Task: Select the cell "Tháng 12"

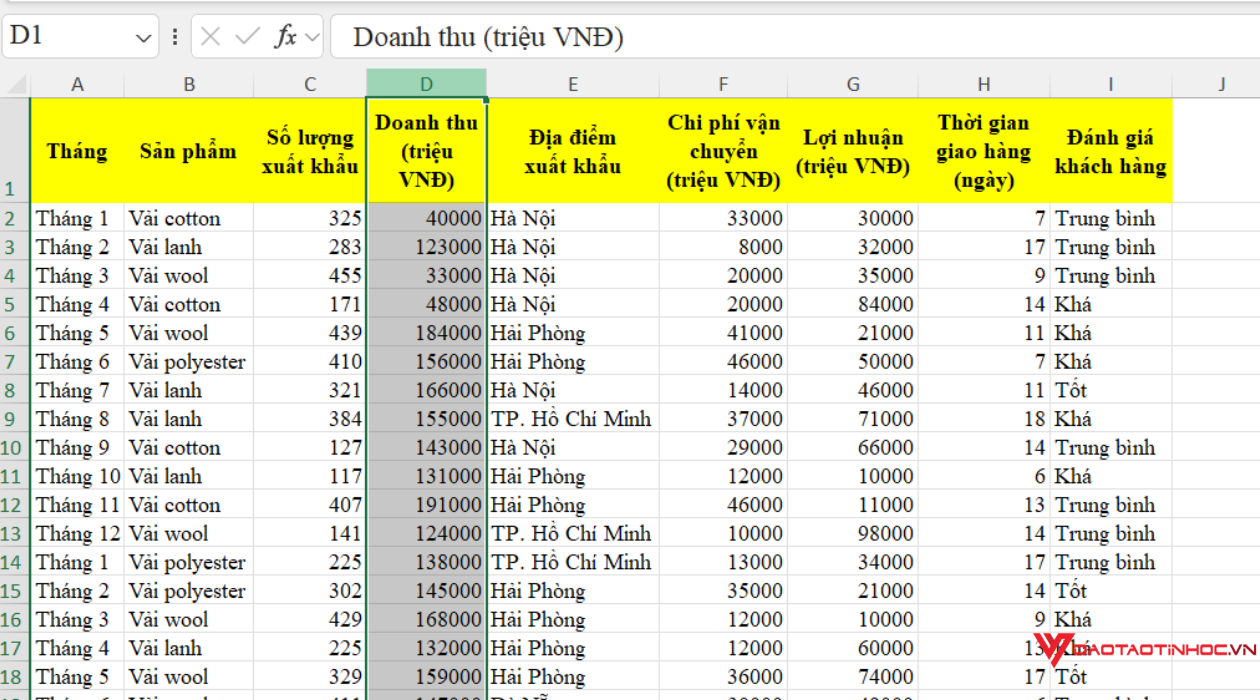Action: click(x=77, y=533)
